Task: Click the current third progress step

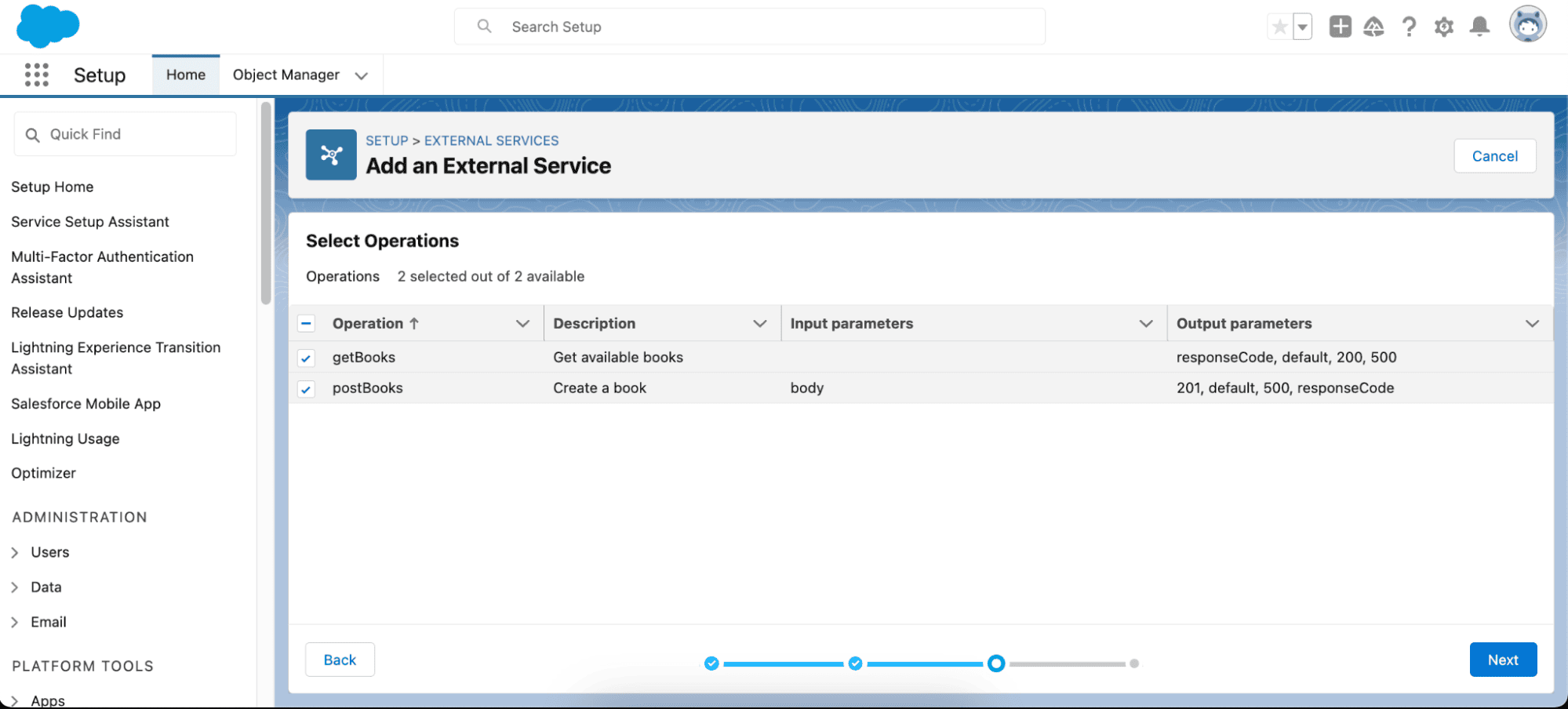Action: coord(996,664)
